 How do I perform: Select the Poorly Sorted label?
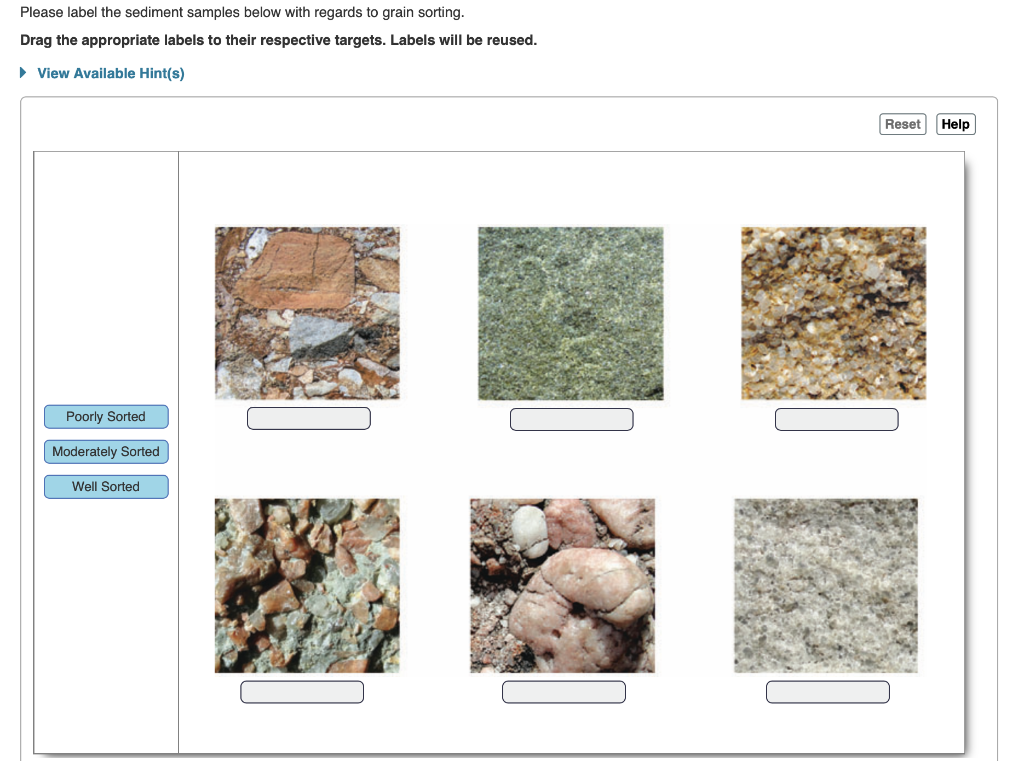pyautogui.click(x=106, y=416)
